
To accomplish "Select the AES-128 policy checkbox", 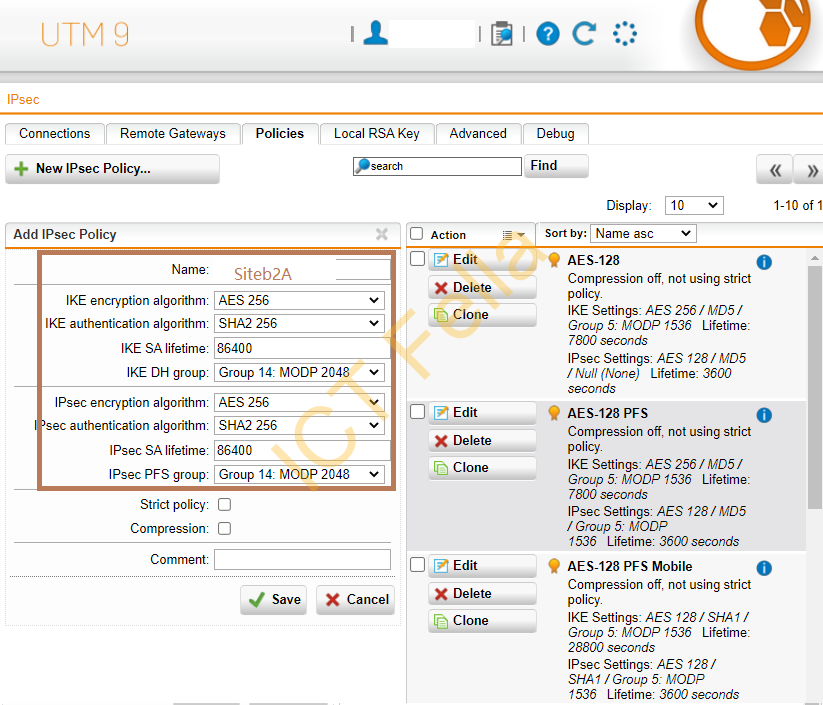I will pos(417,258).
